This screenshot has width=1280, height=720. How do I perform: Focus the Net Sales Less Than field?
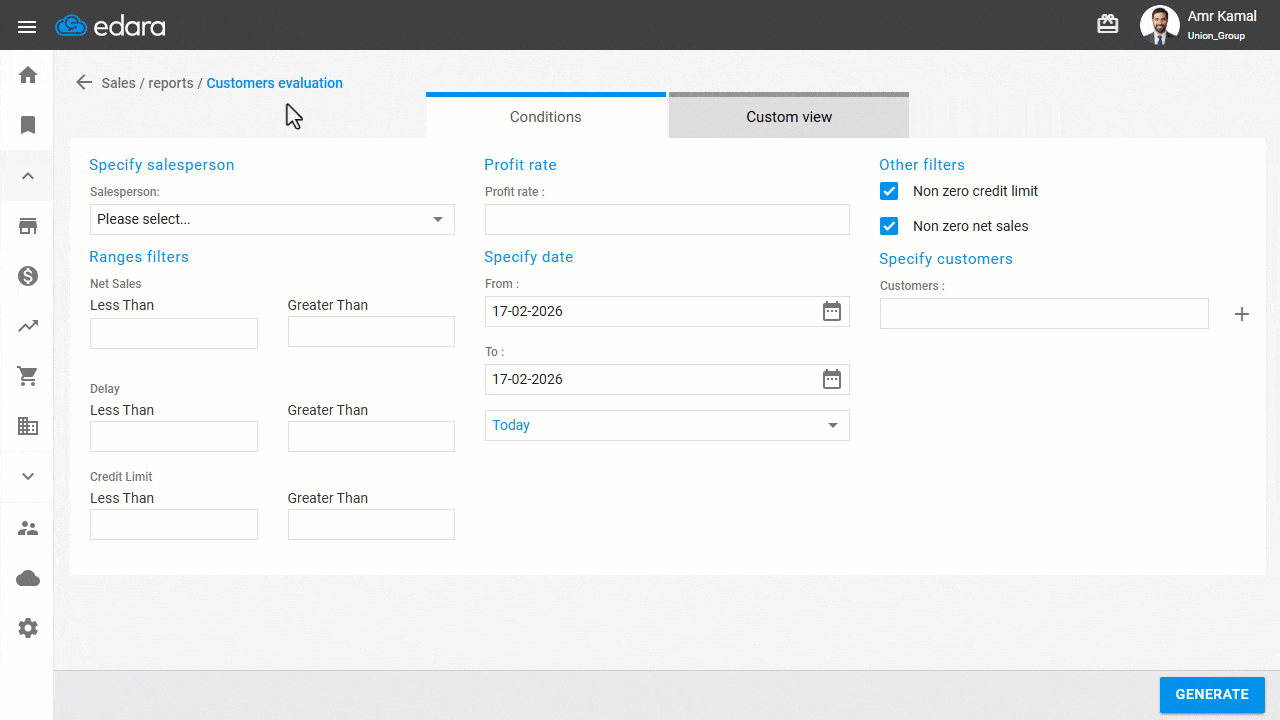174,333
